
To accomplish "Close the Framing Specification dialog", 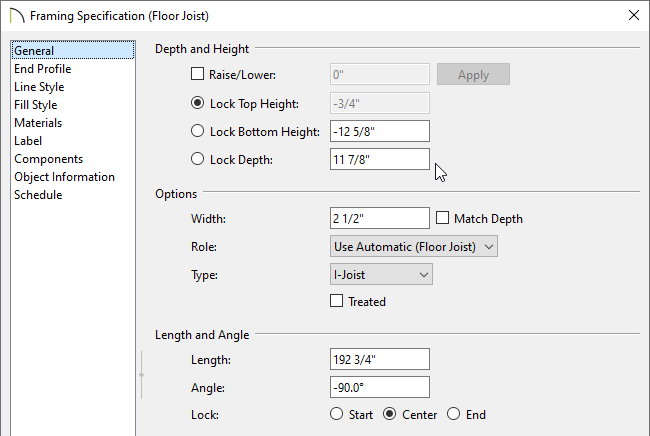I will [x=633, y=15].
